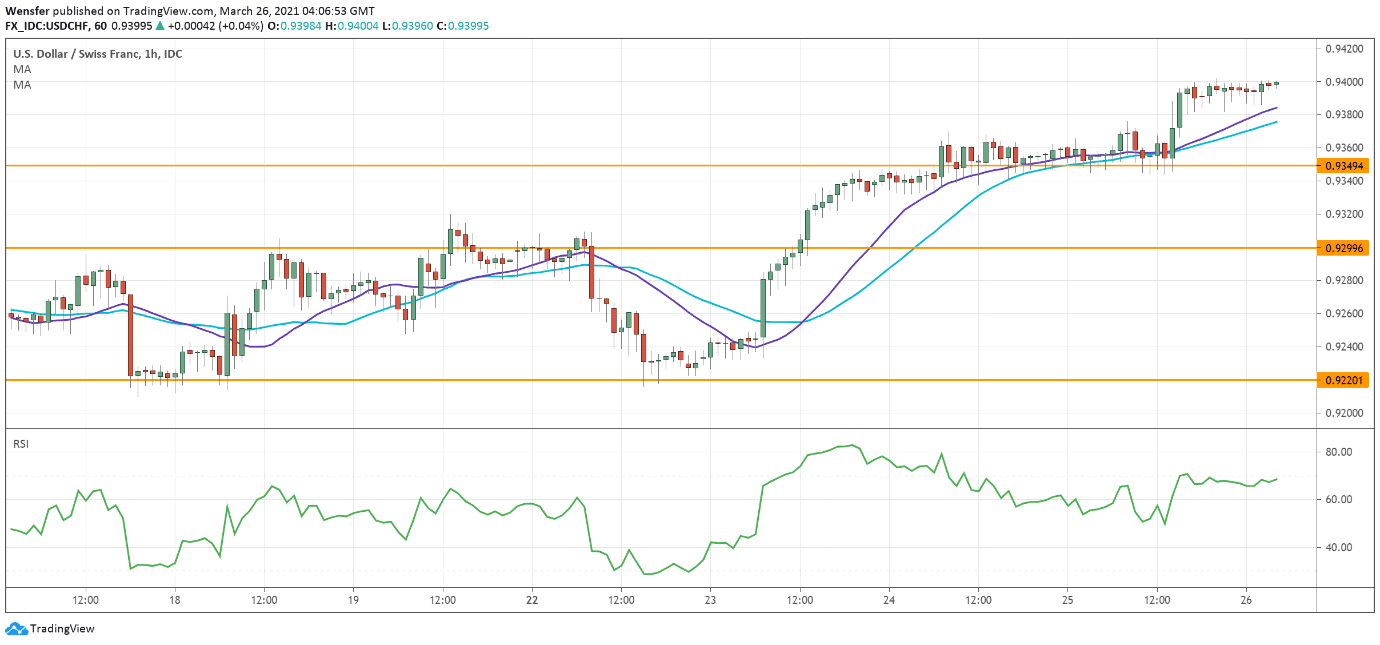The height and width of the screenshot is (645, 1380).
Task: Select date 26 on time axis
Action: click(1246, 600)
